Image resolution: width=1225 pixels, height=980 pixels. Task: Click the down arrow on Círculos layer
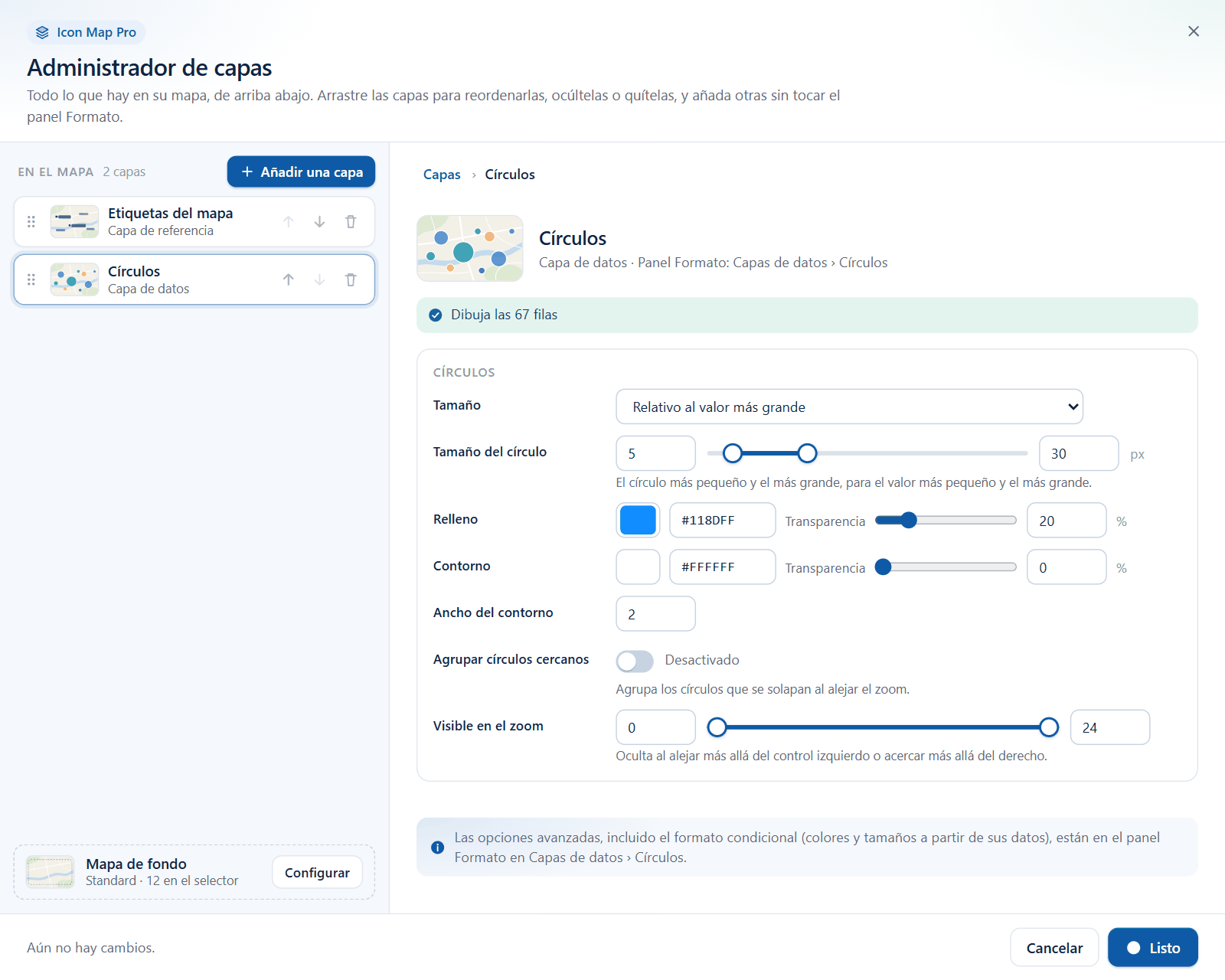pyautogui.click(x=319, y=280)
